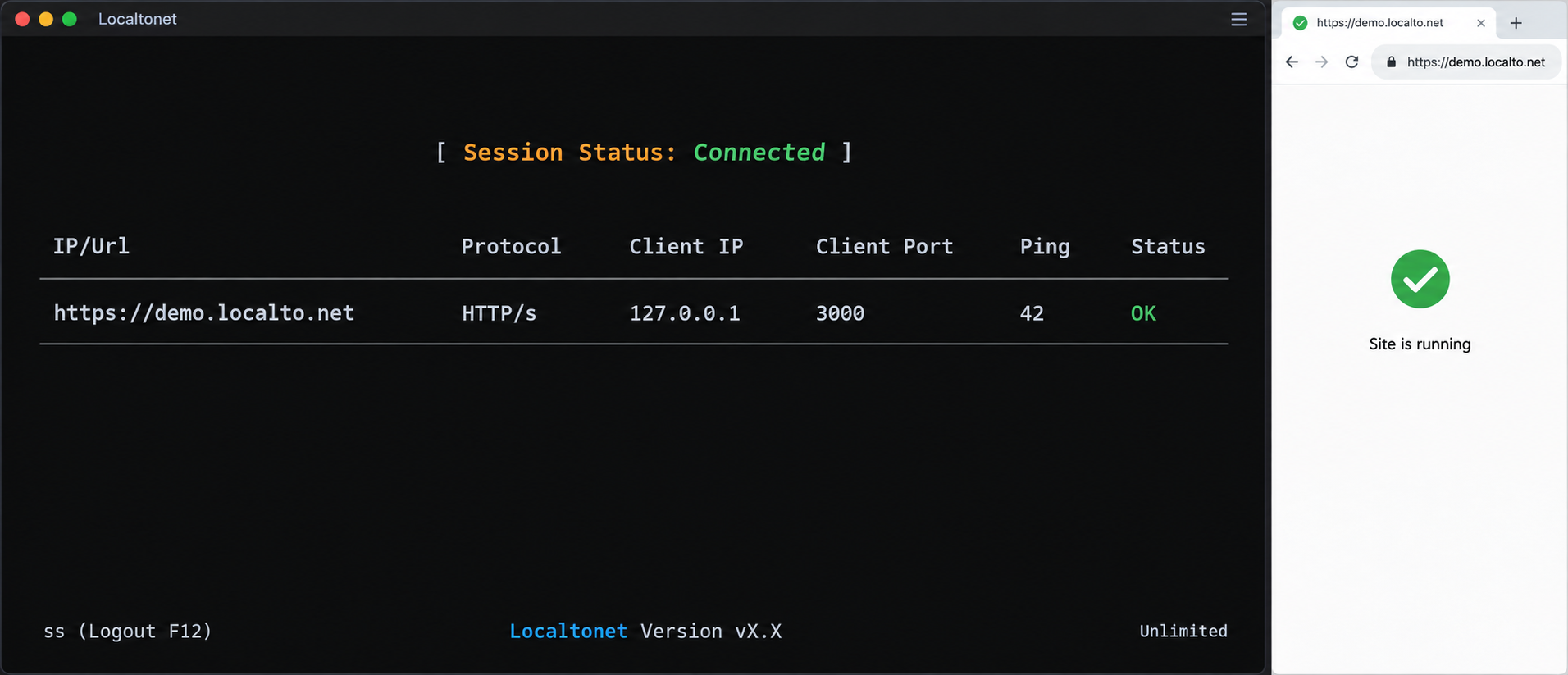The image size is (1568, 675).
Task: Click the Version vX.X text
Action: [x=711, y=631]
